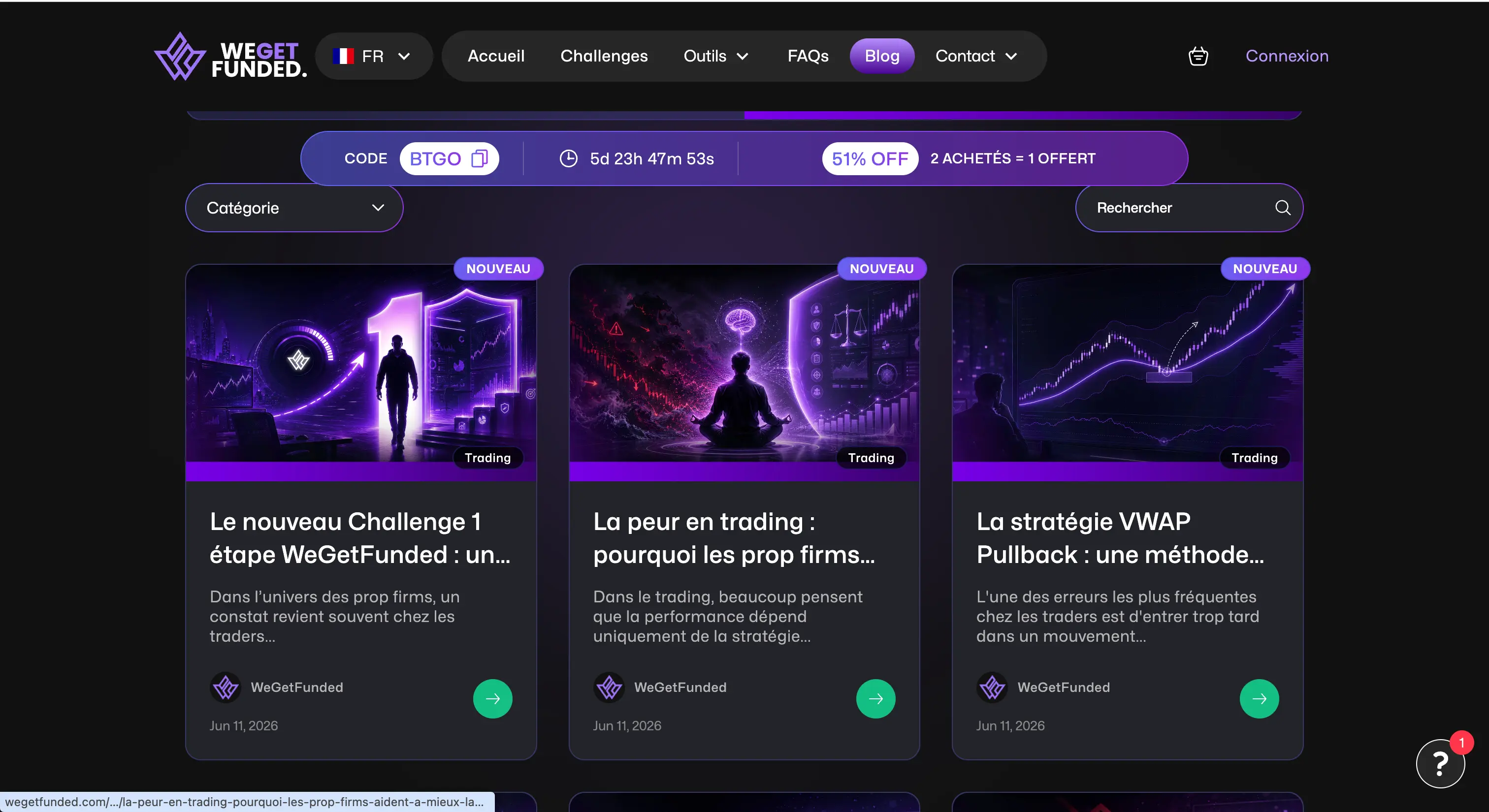Click Trading tag on La peur en trading card
This screenshot has height=812, width=1489.
(871, 458)
